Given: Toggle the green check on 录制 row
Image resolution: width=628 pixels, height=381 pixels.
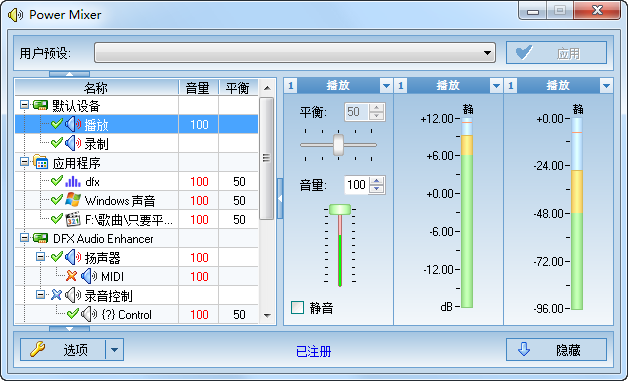Looking at the screenshot, I should click(57, 143).
